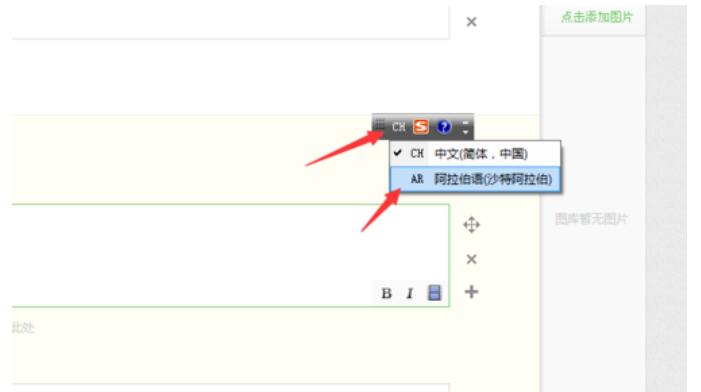Image resolution: width=701 pixels, height=392 pixels.
Task: Click the top input field
Action: click(x=230, y=22)
